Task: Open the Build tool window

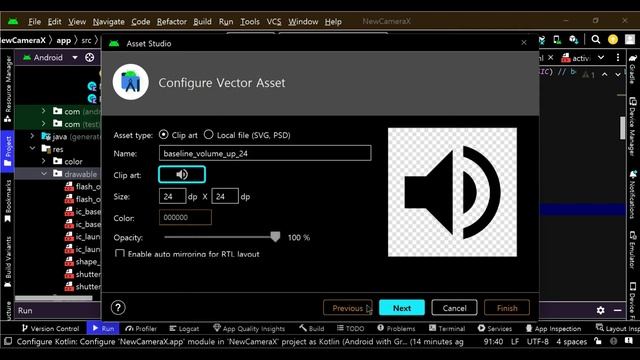Action: (311, 328)
